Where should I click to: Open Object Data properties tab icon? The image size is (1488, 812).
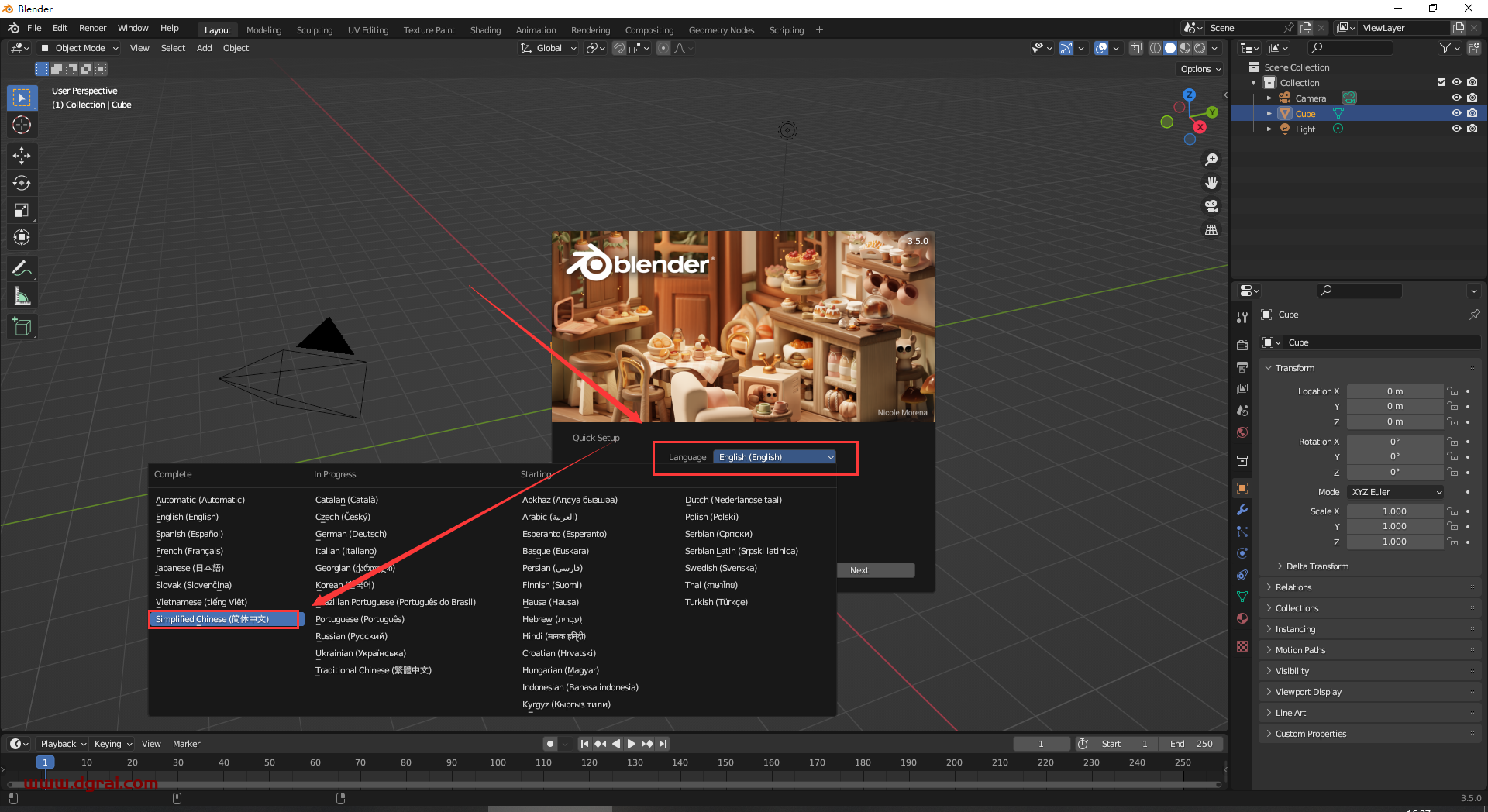pyautogui.click(x=1242, y=597)
